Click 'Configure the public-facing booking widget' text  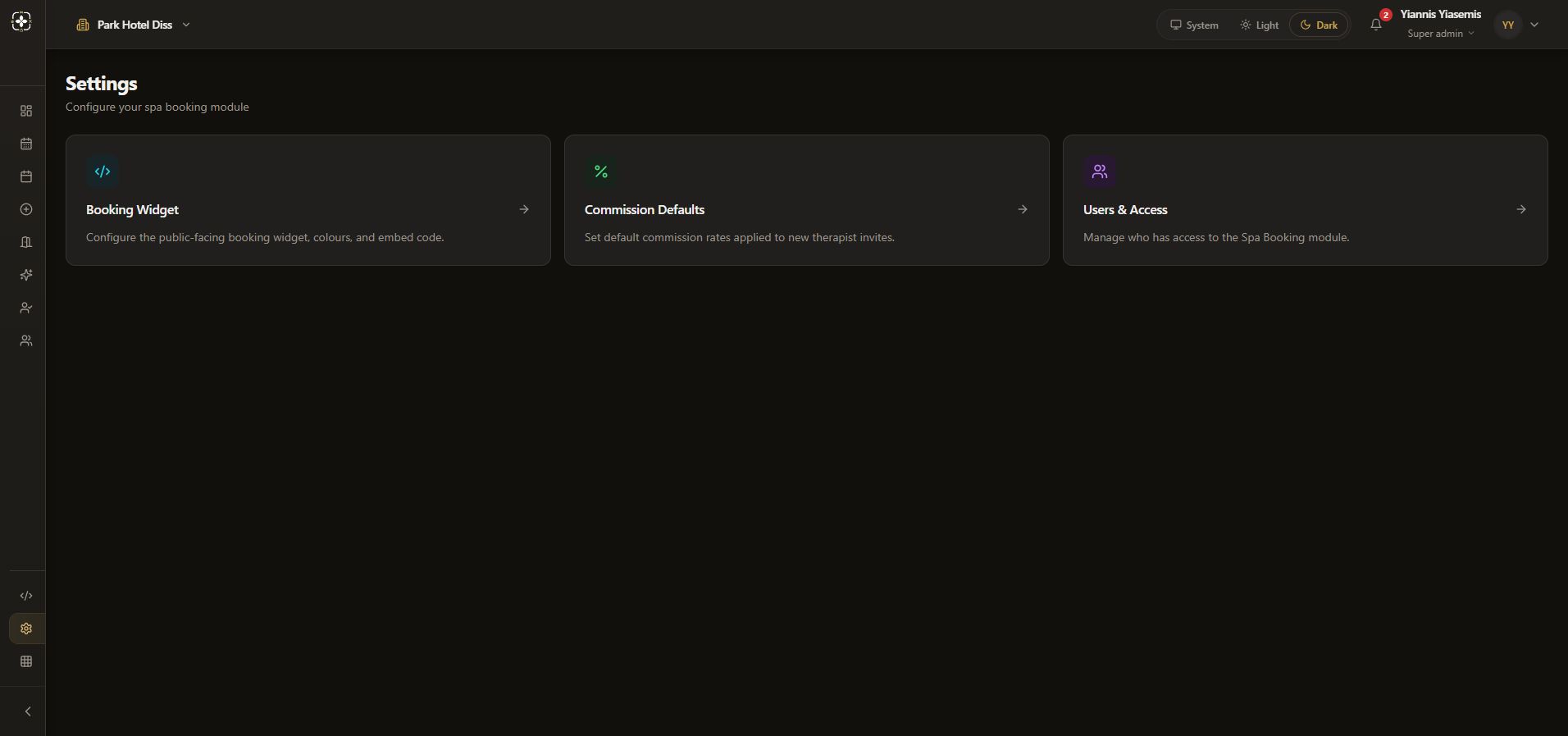[265, 237]
